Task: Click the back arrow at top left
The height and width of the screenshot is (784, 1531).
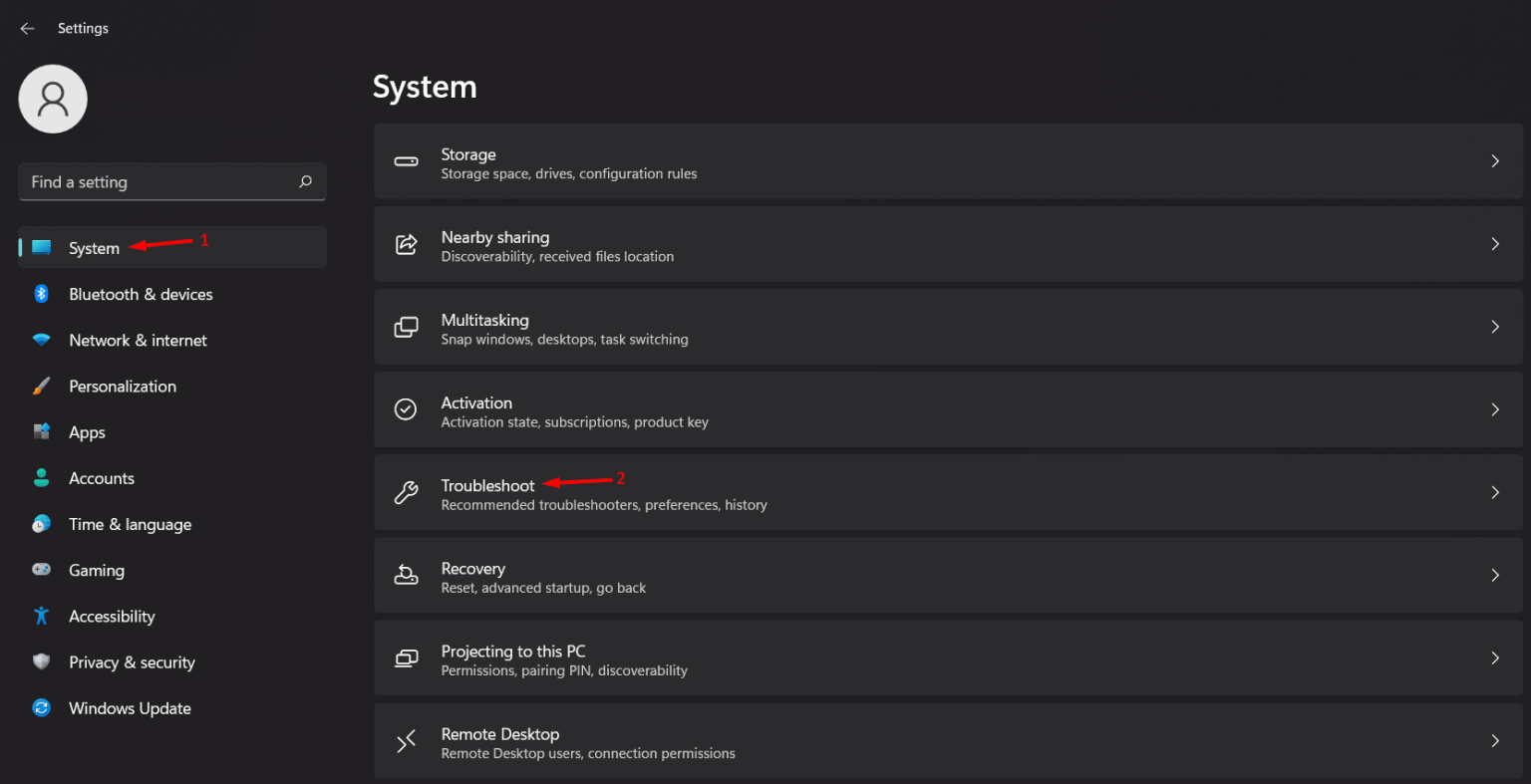Action: [x=27, y=28]
